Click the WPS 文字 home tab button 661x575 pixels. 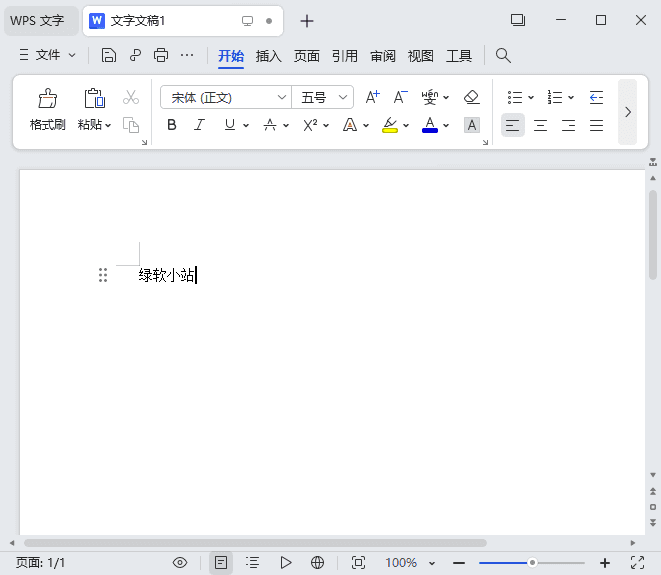coord(37,20)
